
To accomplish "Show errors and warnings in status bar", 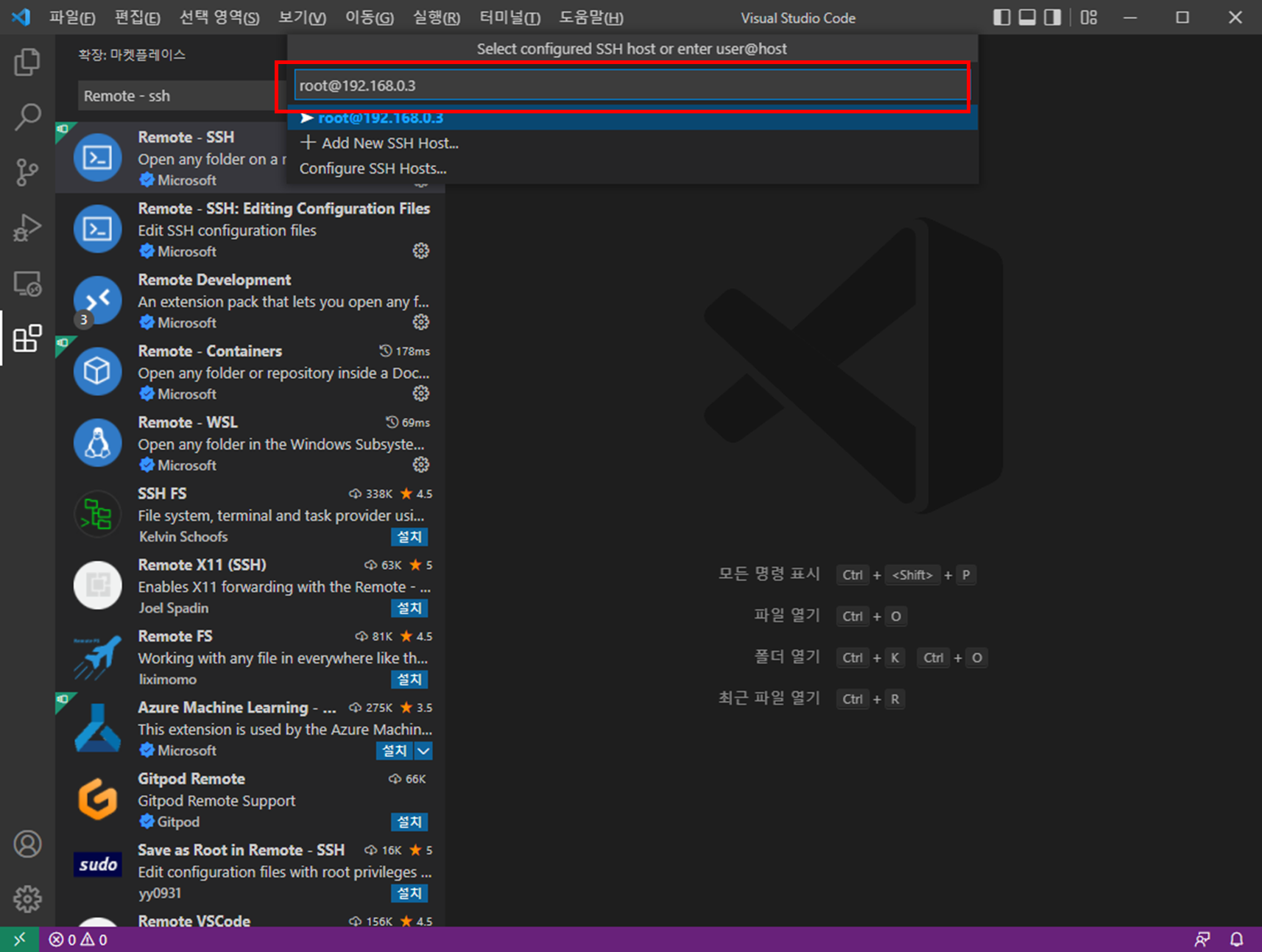I will (78, 939).
